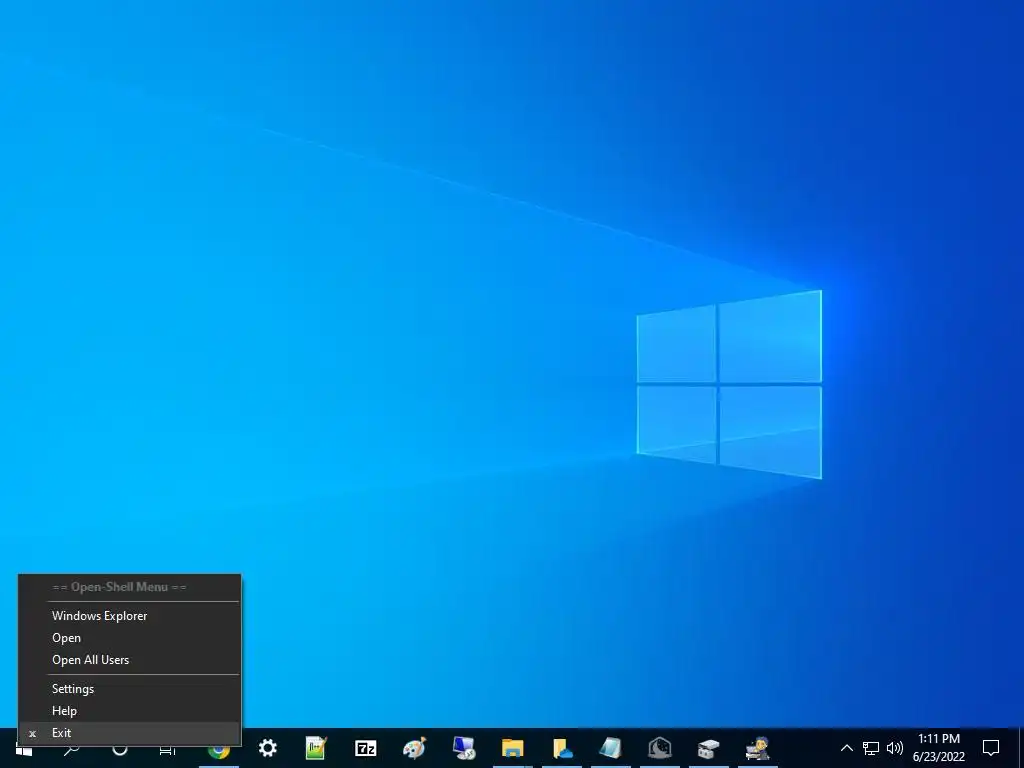Click the dark hexagon app taskbar icon
This screenshot has width=1024, height=768.
point(660,748)
